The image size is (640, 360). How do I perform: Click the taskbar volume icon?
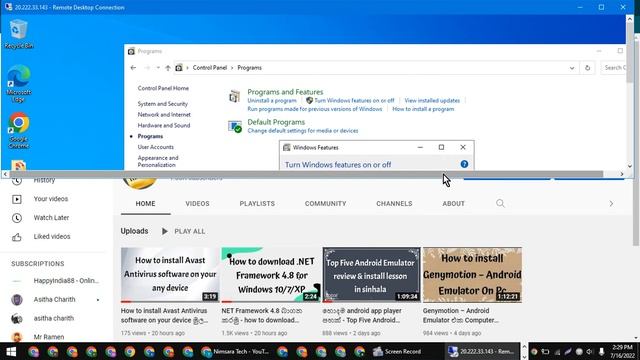pyautogui.click(x=589, y=351)
